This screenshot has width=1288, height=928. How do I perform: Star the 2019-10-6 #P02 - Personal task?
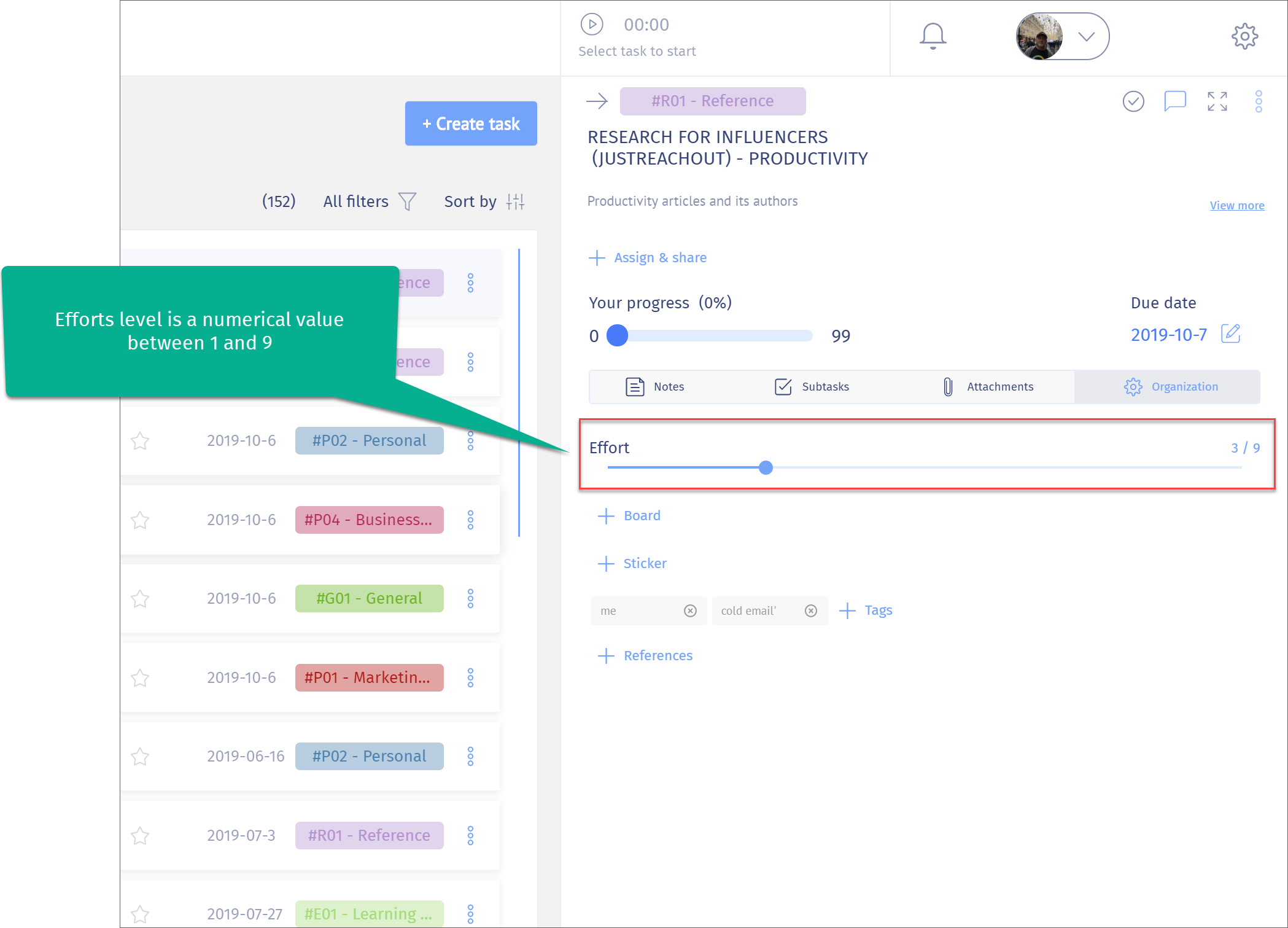[x=140, y=440]
